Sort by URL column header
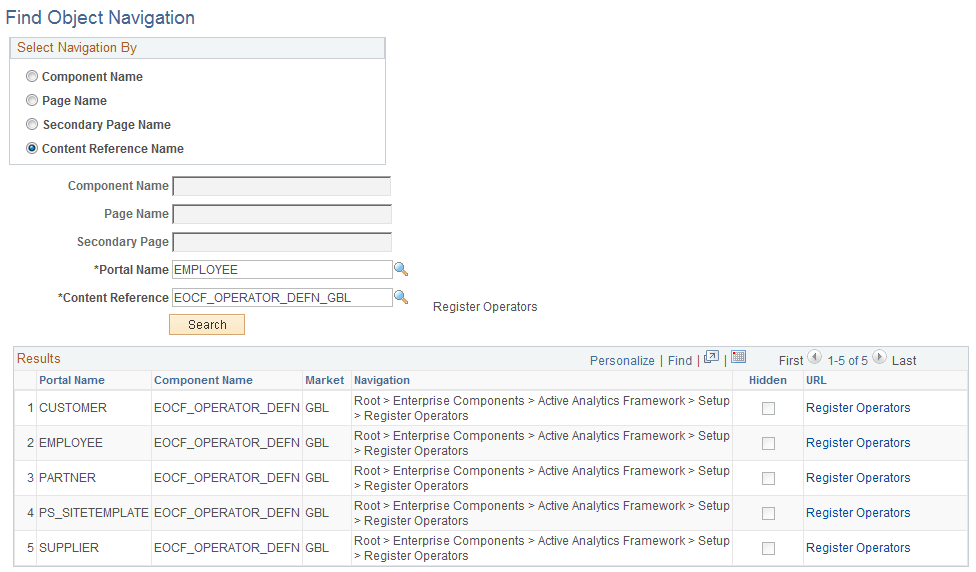This screenshot has width=976, height=572. click(816, 380)
